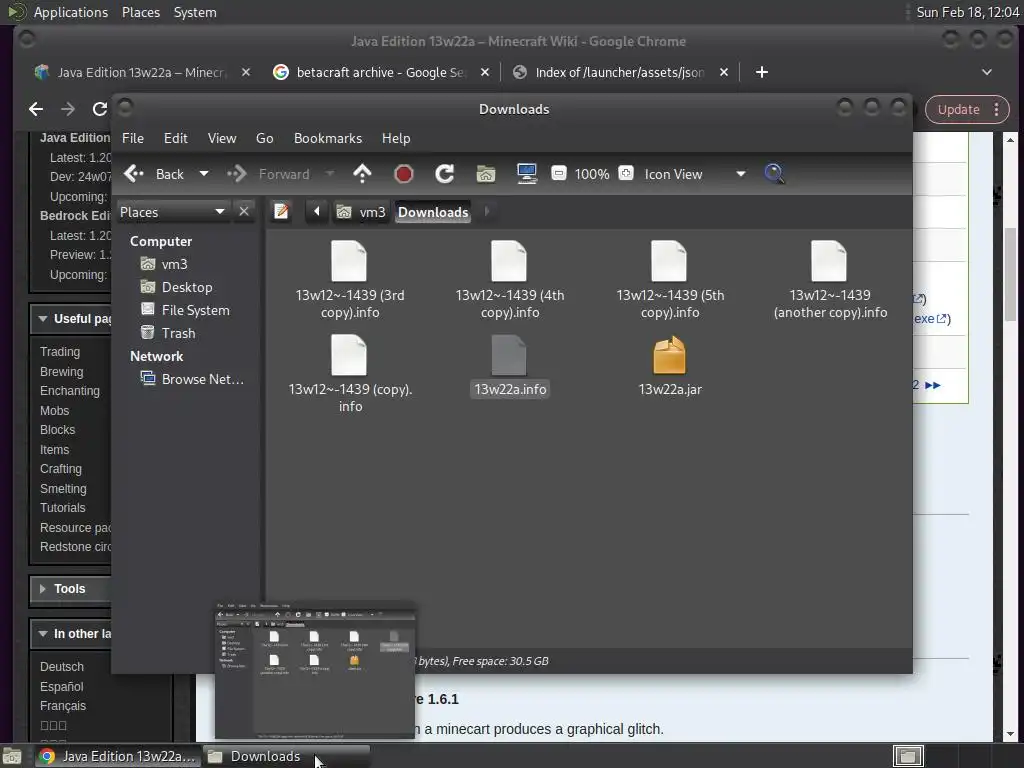Select 13w12~-1439 (another copy).info file
The image size is (1024, 768).
[829, 280]
